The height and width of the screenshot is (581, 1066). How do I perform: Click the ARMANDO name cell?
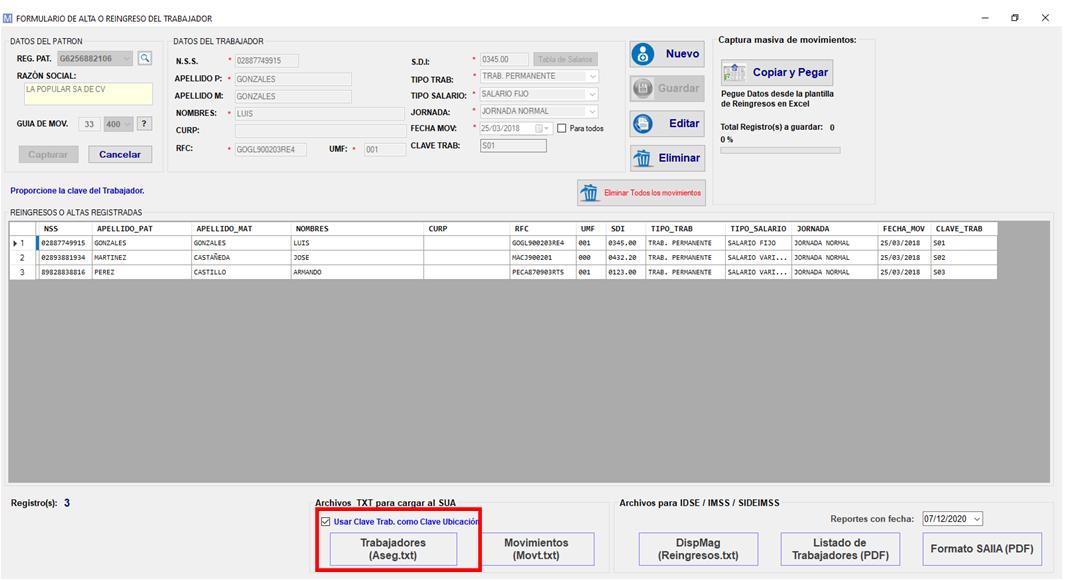tap(357, 272)
